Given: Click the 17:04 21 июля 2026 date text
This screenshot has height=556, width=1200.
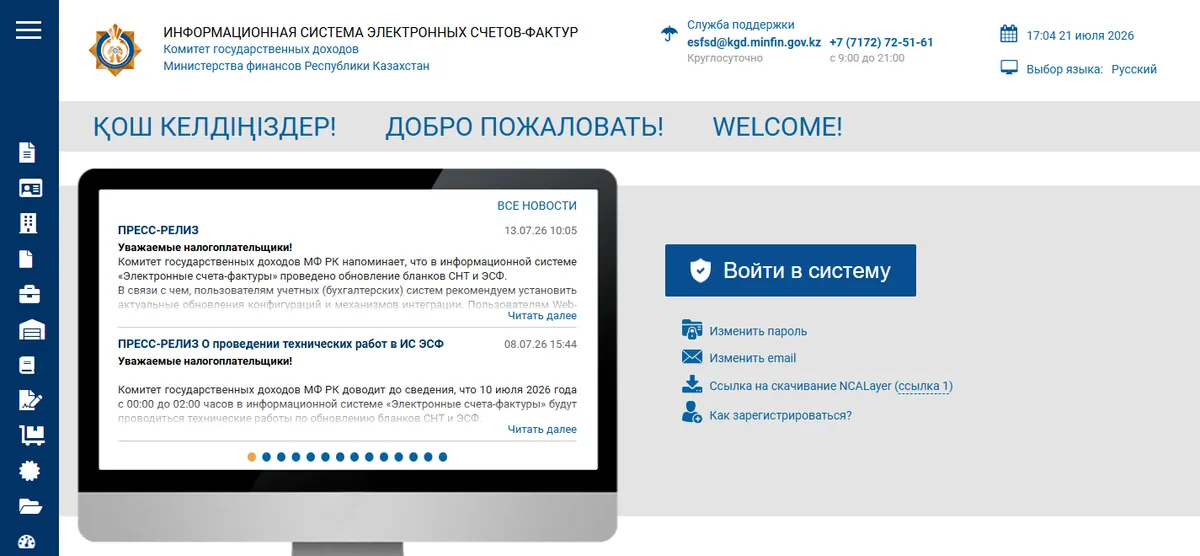Looking at the screenshot, I should pos(1080,36).
